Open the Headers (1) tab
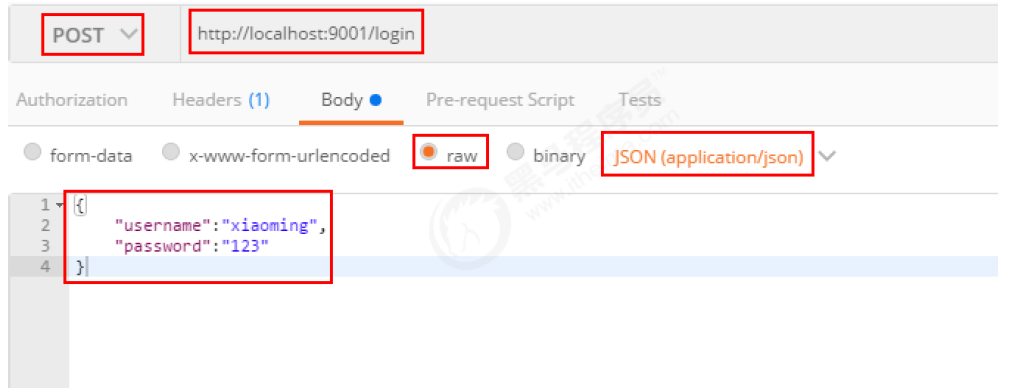Image resolution: width=1031 pixels, height=388 pixels. tap(221, 100)
